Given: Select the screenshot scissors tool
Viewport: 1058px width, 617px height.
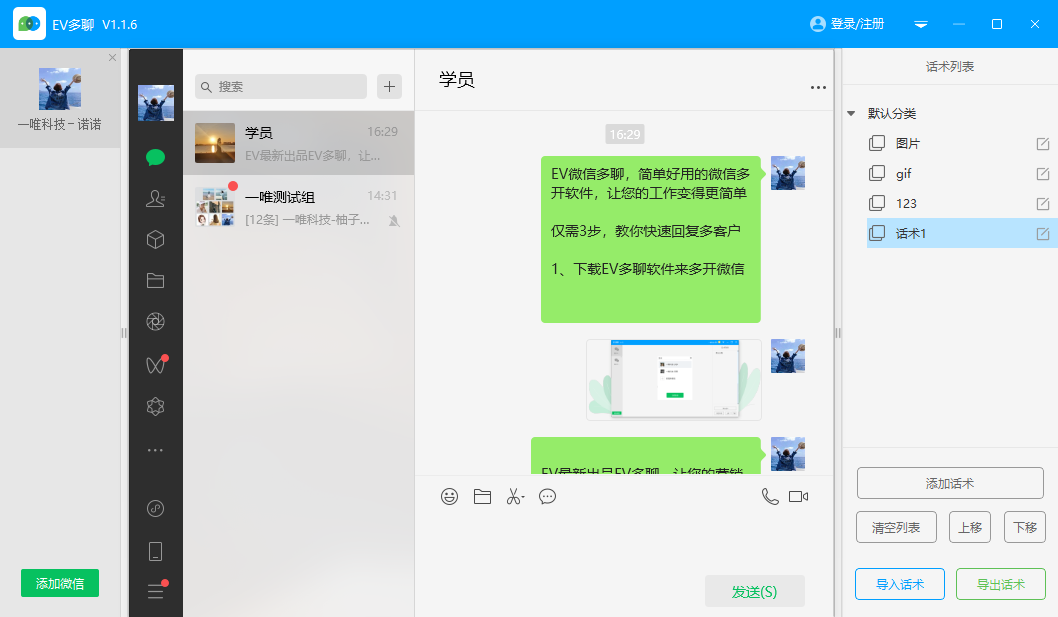Looking at the screenshot, I should (x=515, y=496).
